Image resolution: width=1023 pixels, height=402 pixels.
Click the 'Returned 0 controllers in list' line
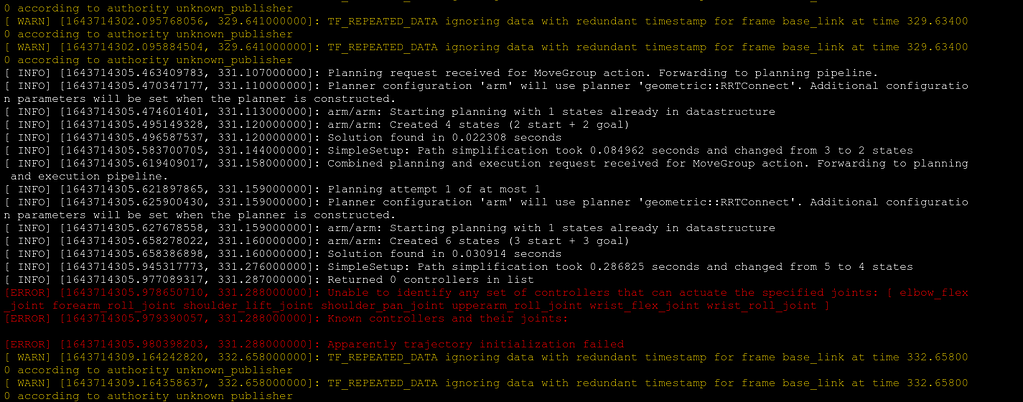point(269,279)
